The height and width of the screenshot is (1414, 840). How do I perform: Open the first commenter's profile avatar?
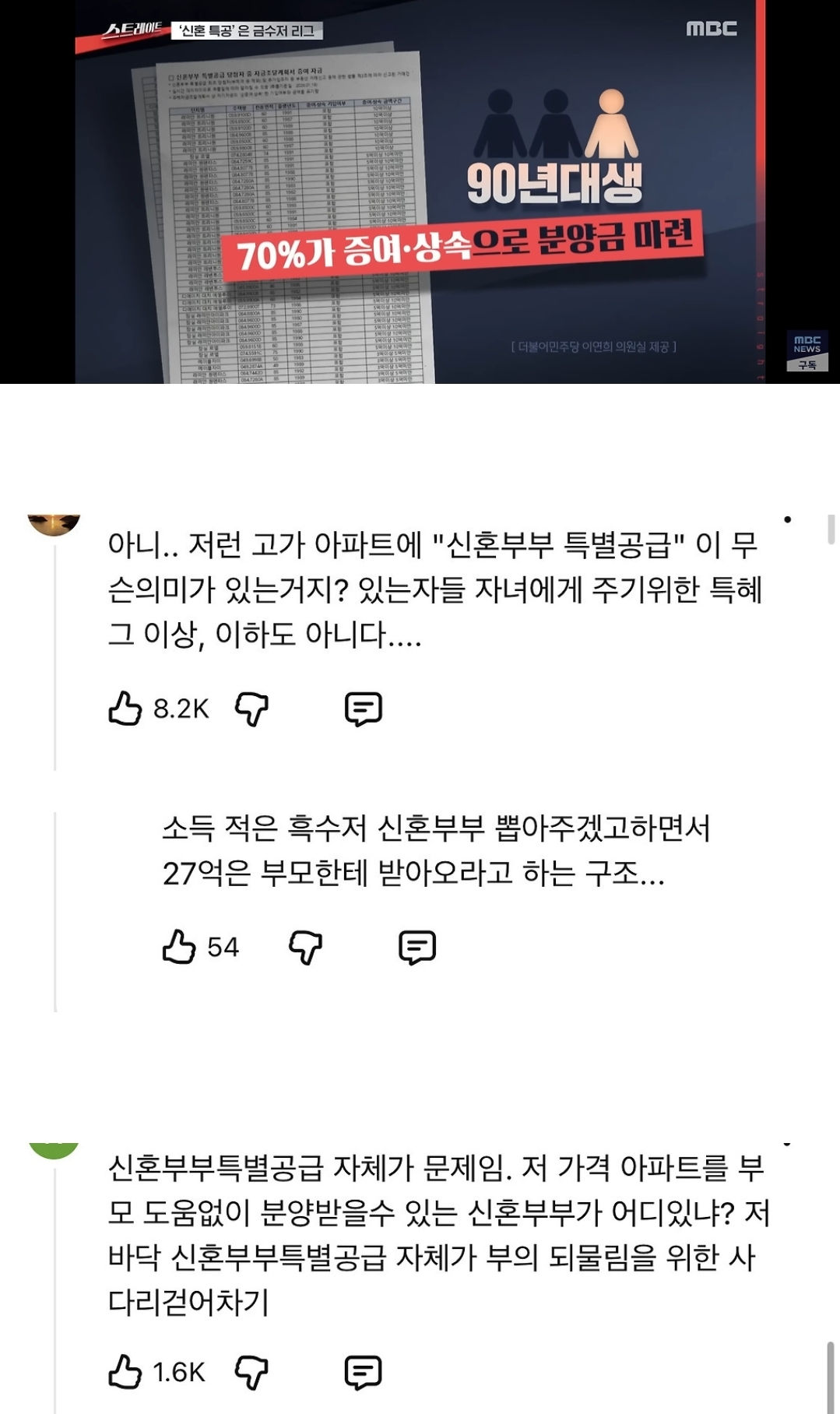pyautogui.click(x=54, y=525)
